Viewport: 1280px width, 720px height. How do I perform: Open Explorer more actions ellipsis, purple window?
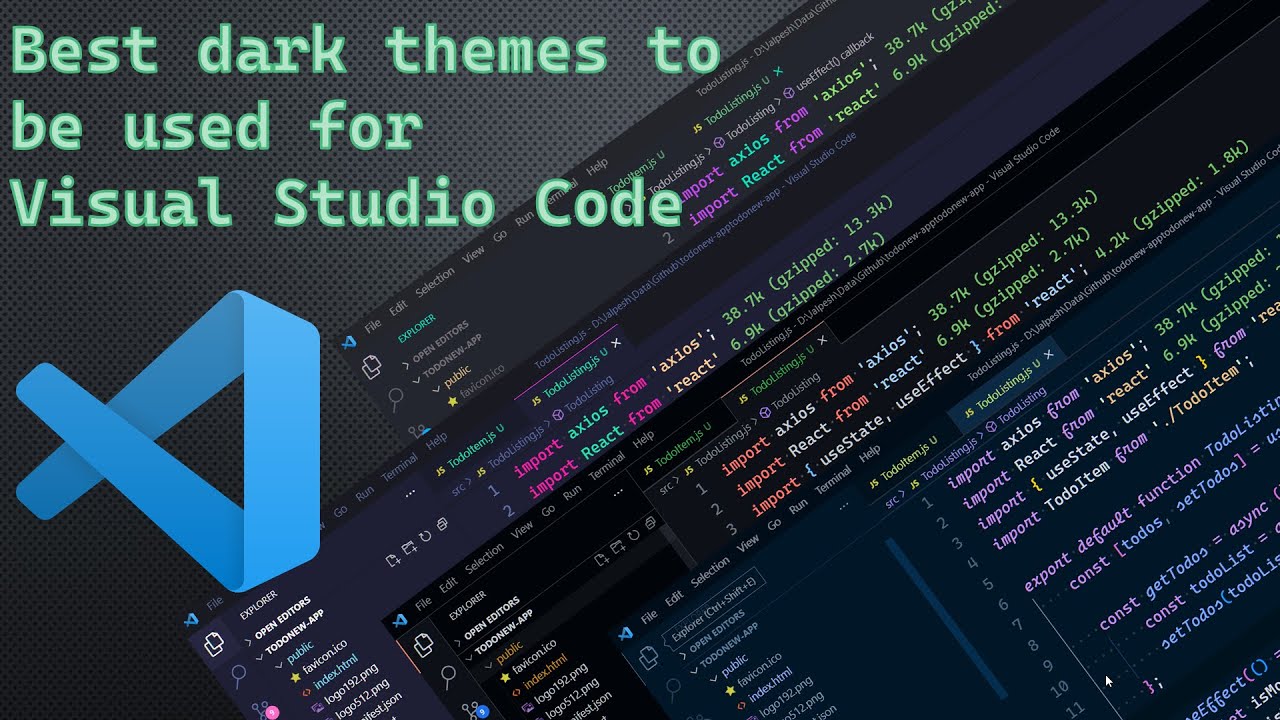(x=410, y=493)
